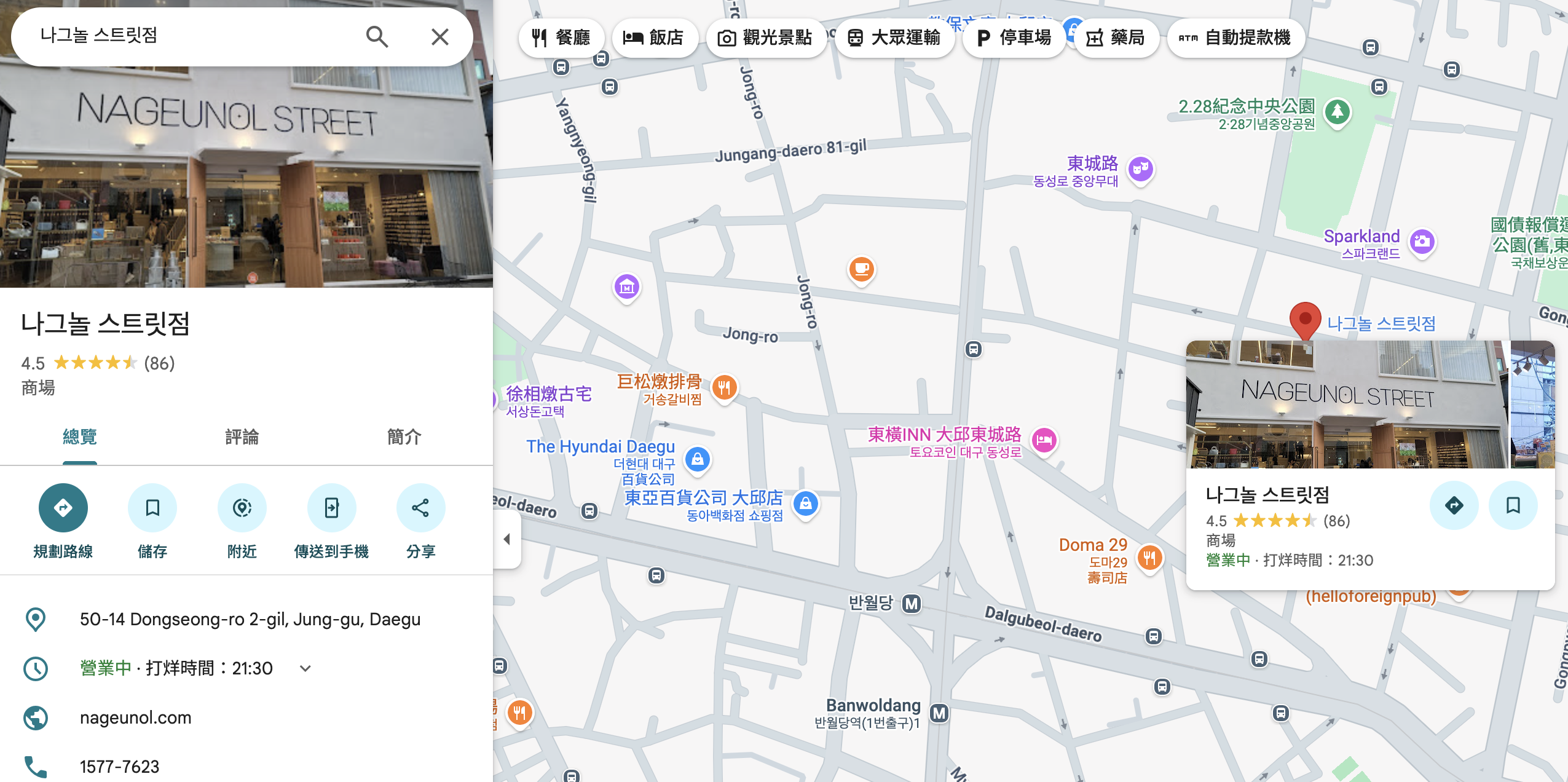Viewport: 1568px width, 782px height.
Task: Click the search magnifier icon
Action: pos(377,37)
